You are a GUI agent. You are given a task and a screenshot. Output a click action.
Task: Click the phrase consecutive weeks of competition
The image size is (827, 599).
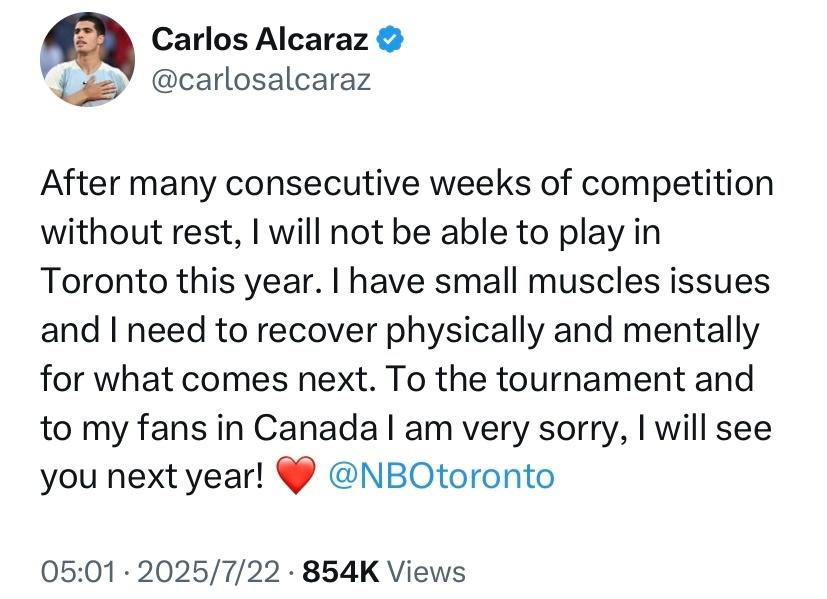[499, 184]
